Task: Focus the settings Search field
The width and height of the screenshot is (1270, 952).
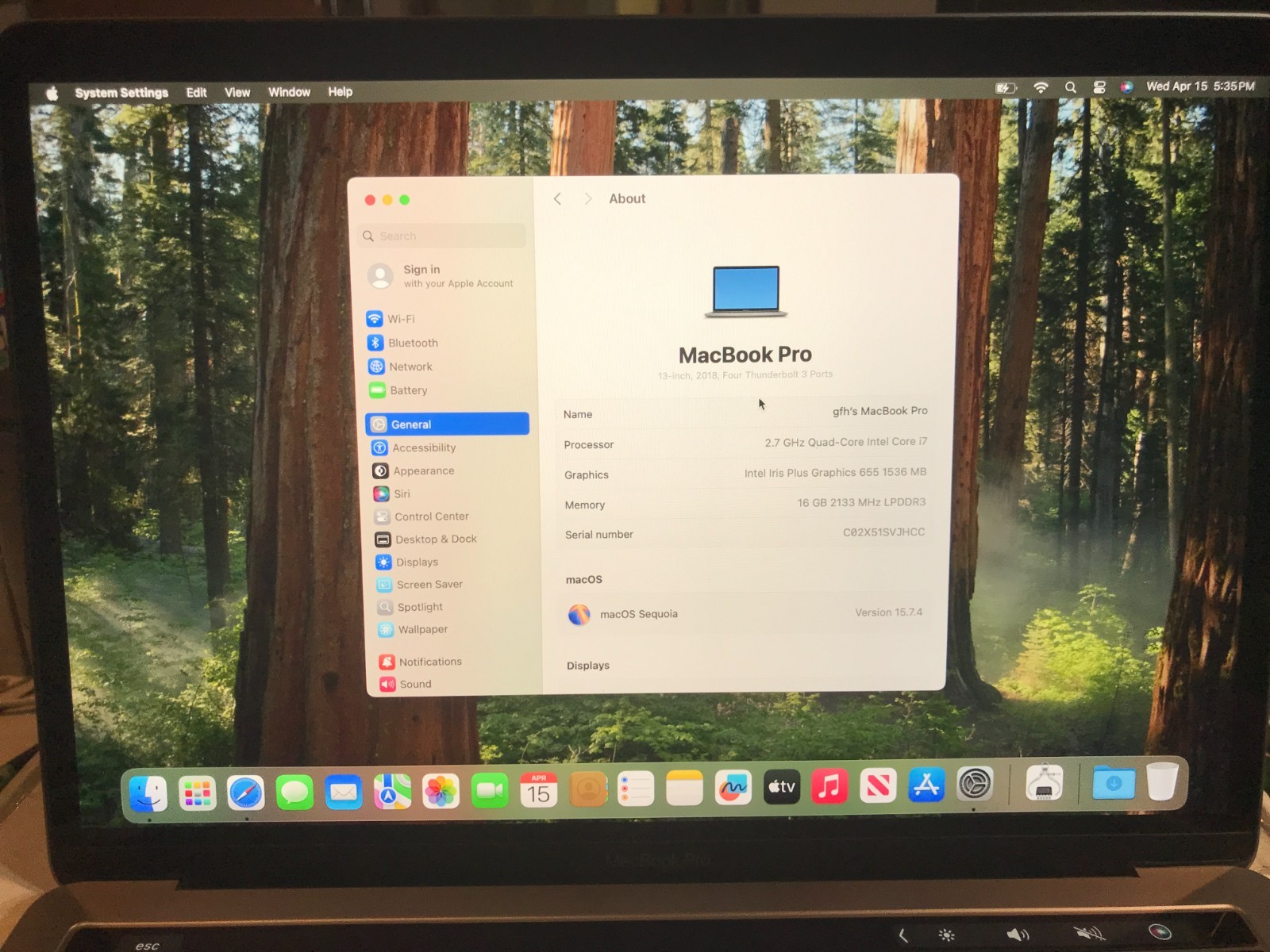Action: pos(443,236)
